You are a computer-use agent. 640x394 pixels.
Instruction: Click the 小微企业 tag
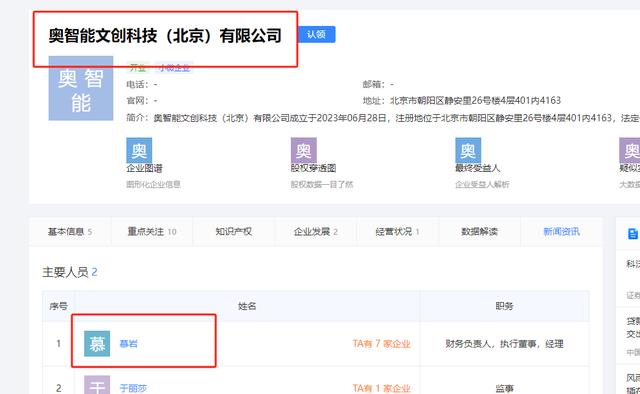[x=174, y=67]
